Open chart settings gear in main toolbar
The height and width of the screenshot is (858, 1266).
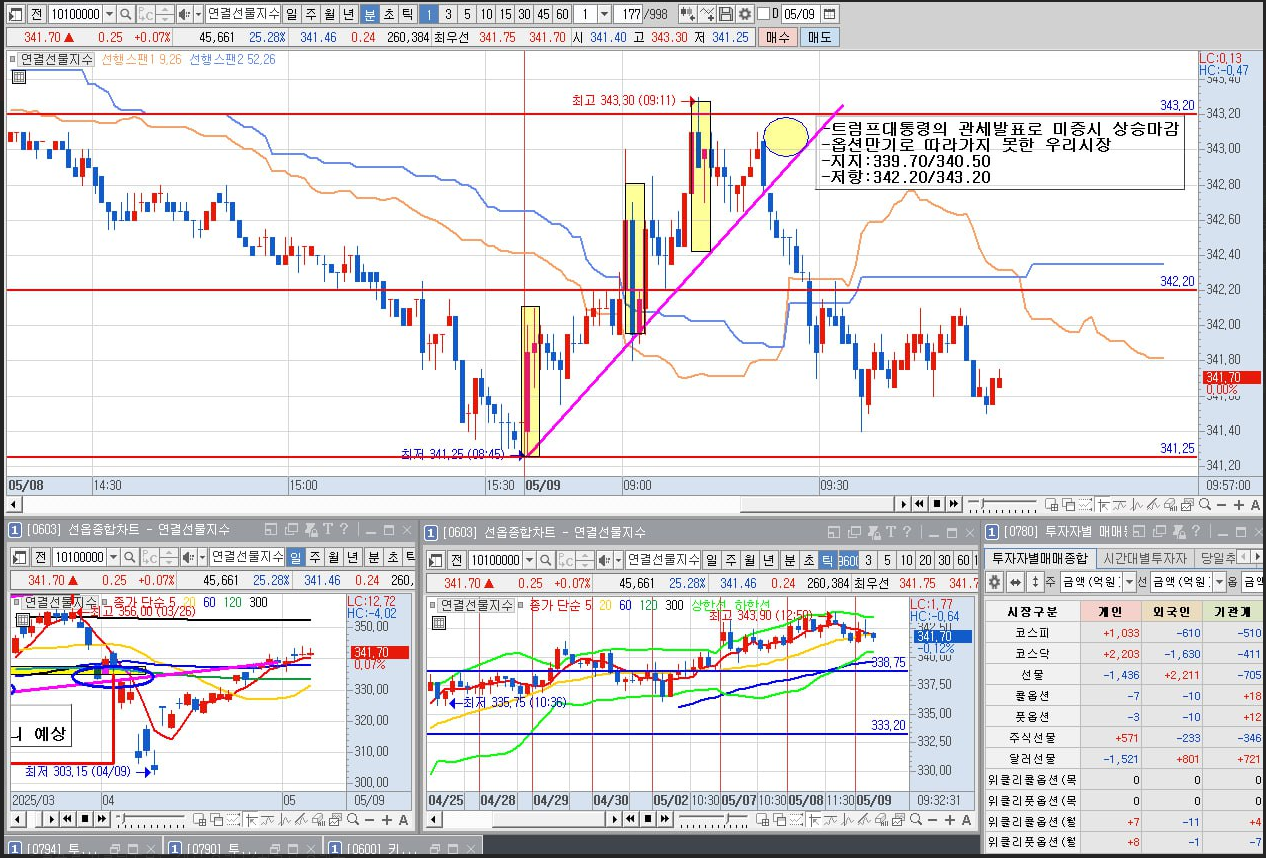pyautogui.click(x=744, y=14)
